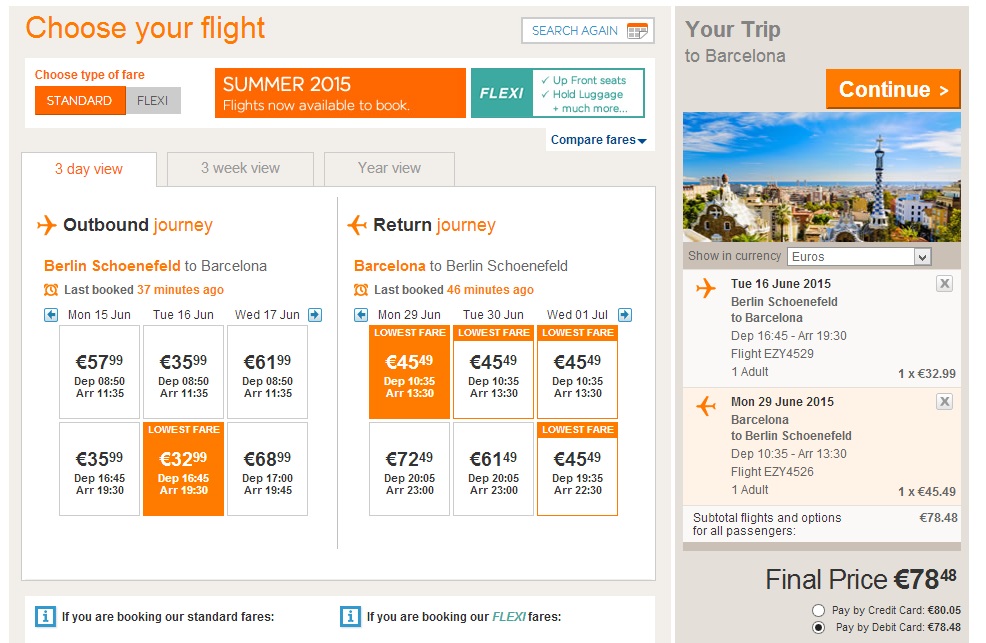
Task: Select Pay by Debit Card option
Action: coord(819,628)
